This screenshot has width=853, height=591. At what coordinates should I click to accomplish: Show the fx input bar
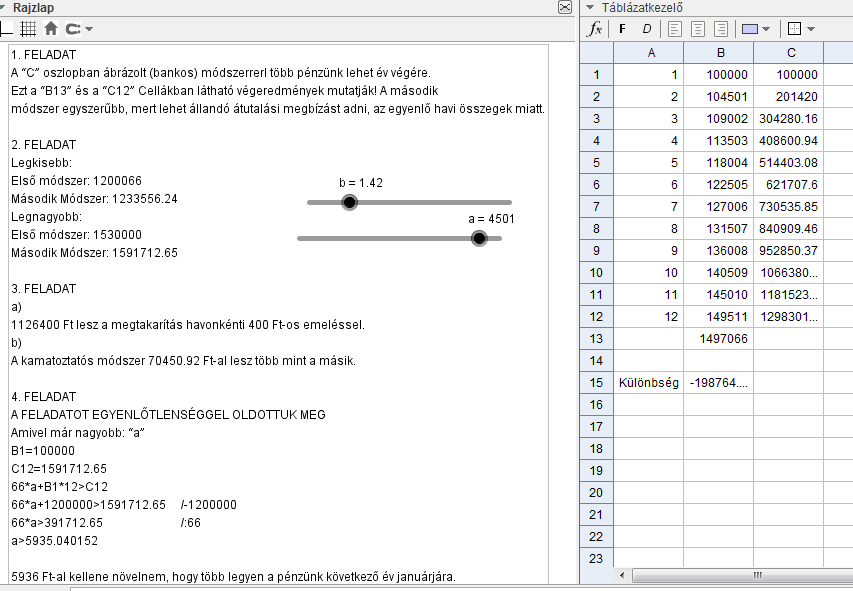click(x=594, y=29)
